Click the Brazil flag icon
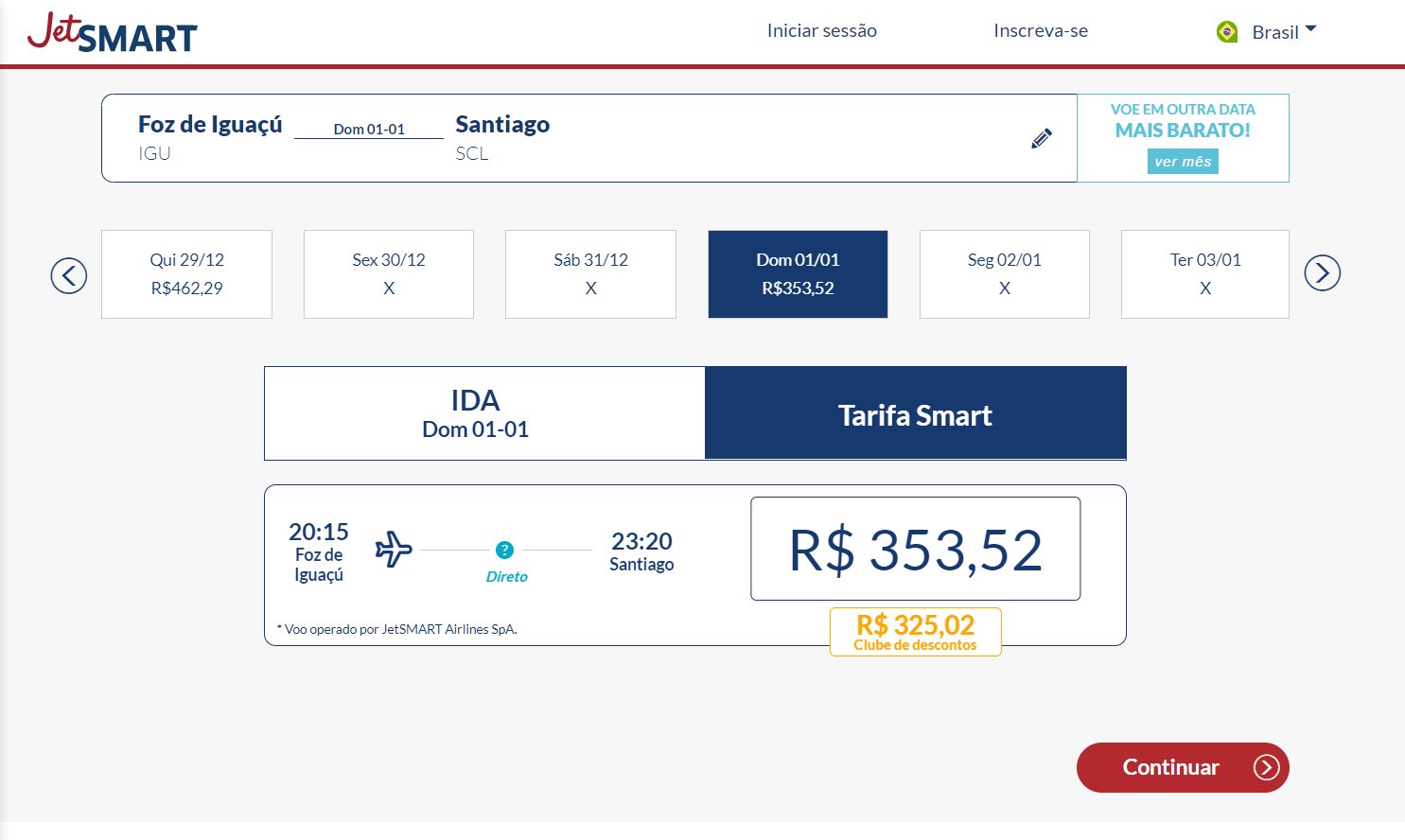Image resolution: width=1405 pixels, height=840 pixels. 1227,32
